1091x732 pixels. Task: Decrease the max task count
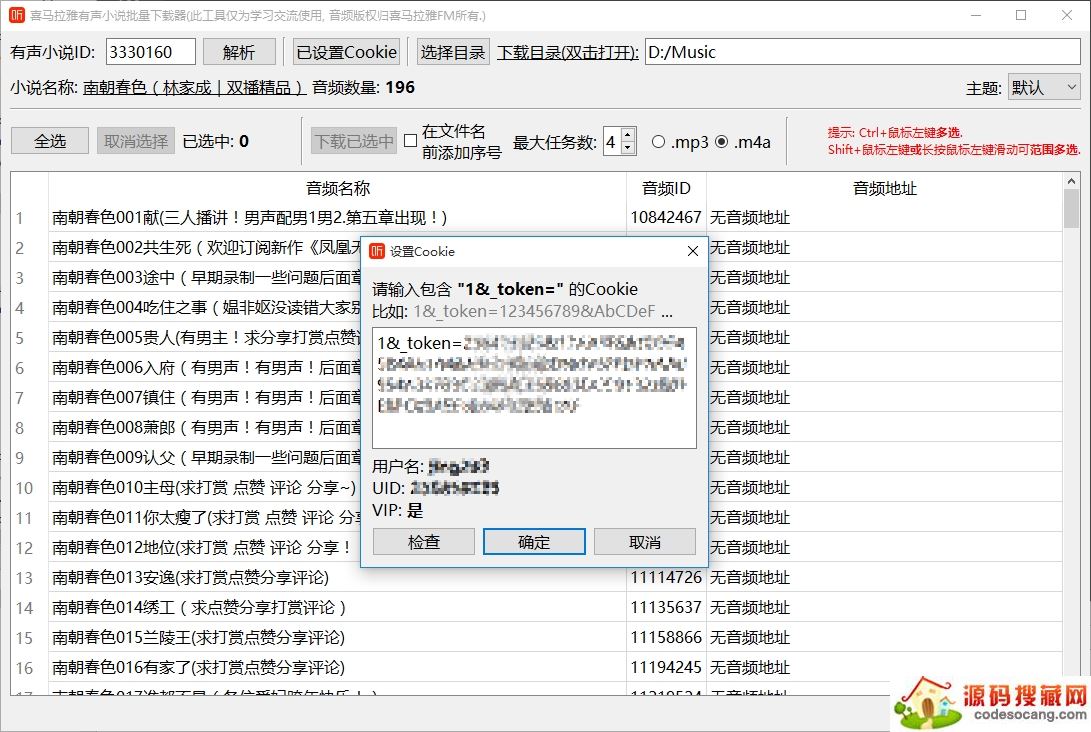(628, 148)
